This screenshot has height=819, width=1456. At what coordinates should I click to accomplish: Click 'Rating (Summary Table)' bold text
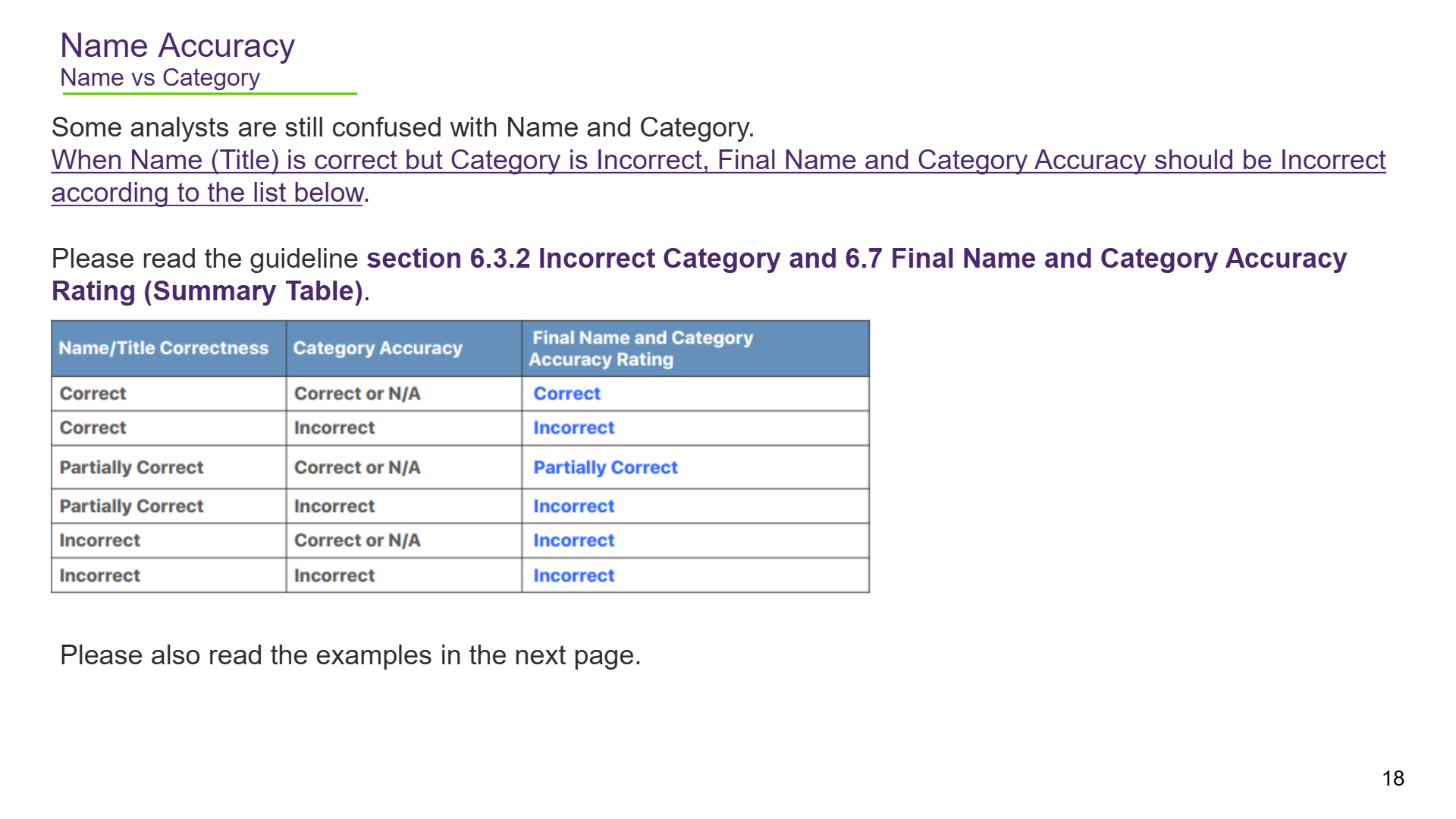pos(208,291)
